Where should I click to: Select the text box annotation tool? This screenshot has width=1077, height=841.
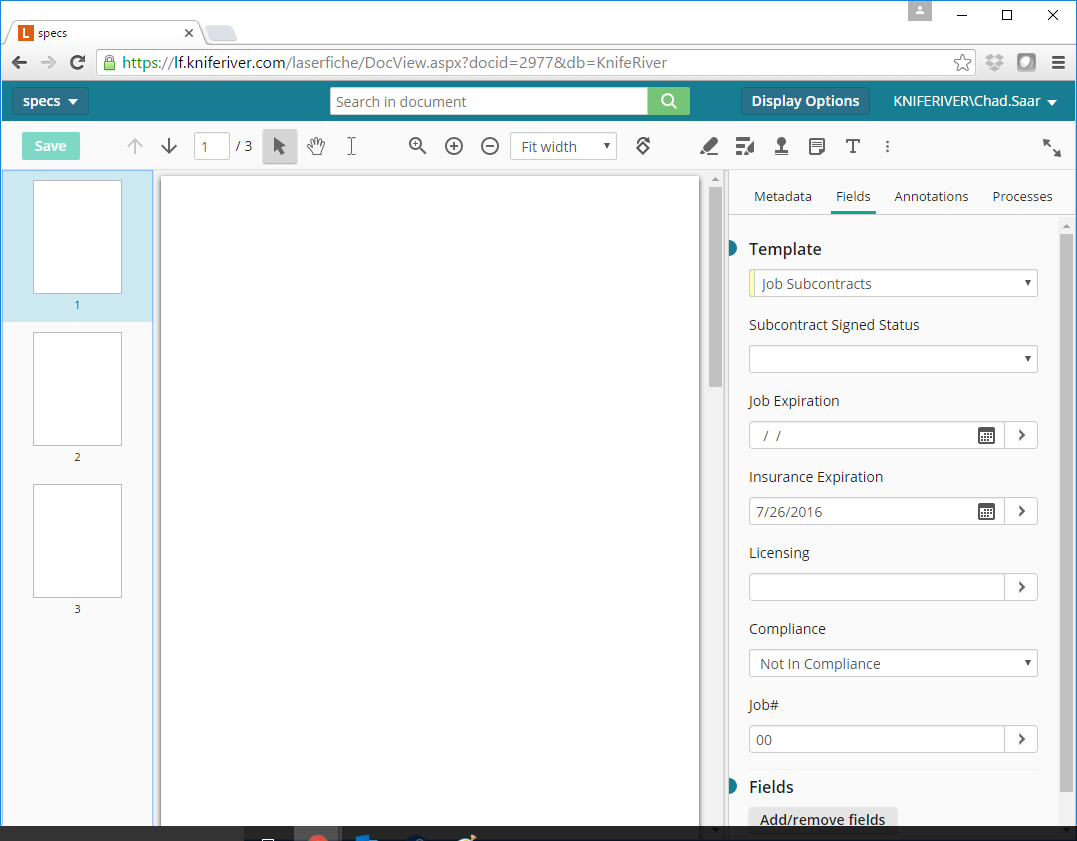click(852, 146)
